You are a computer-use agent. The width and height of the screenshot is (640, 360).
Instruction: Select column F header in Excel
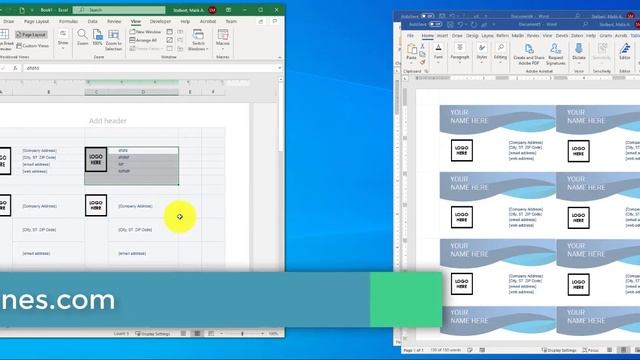[213, 92]
